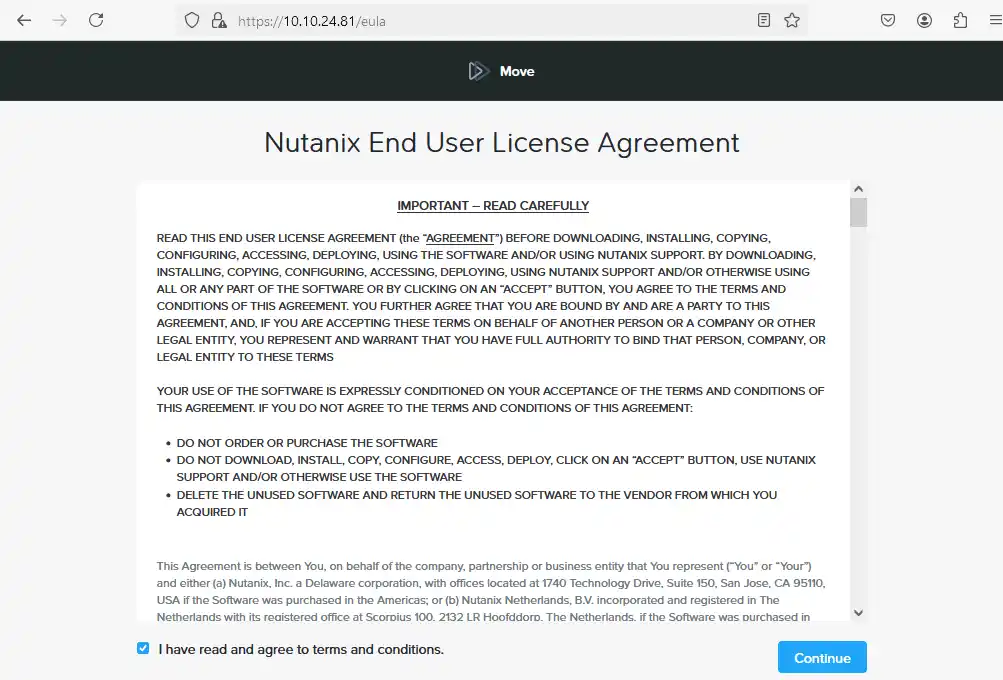Open the browser extensions puzzle icon
Image resolution: width=1003 pixels, height=680 pixels.
point(960,20)
